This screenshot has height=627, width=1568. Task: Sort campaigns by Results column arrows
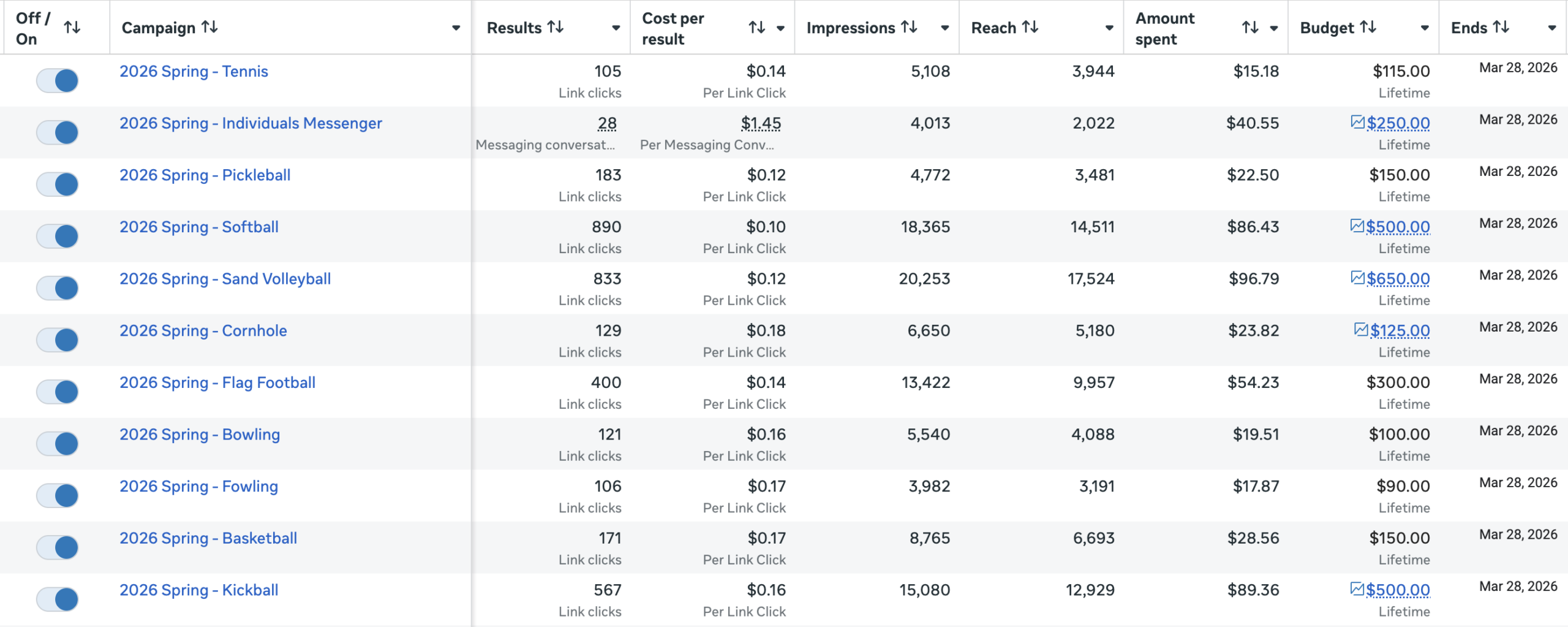556,27
